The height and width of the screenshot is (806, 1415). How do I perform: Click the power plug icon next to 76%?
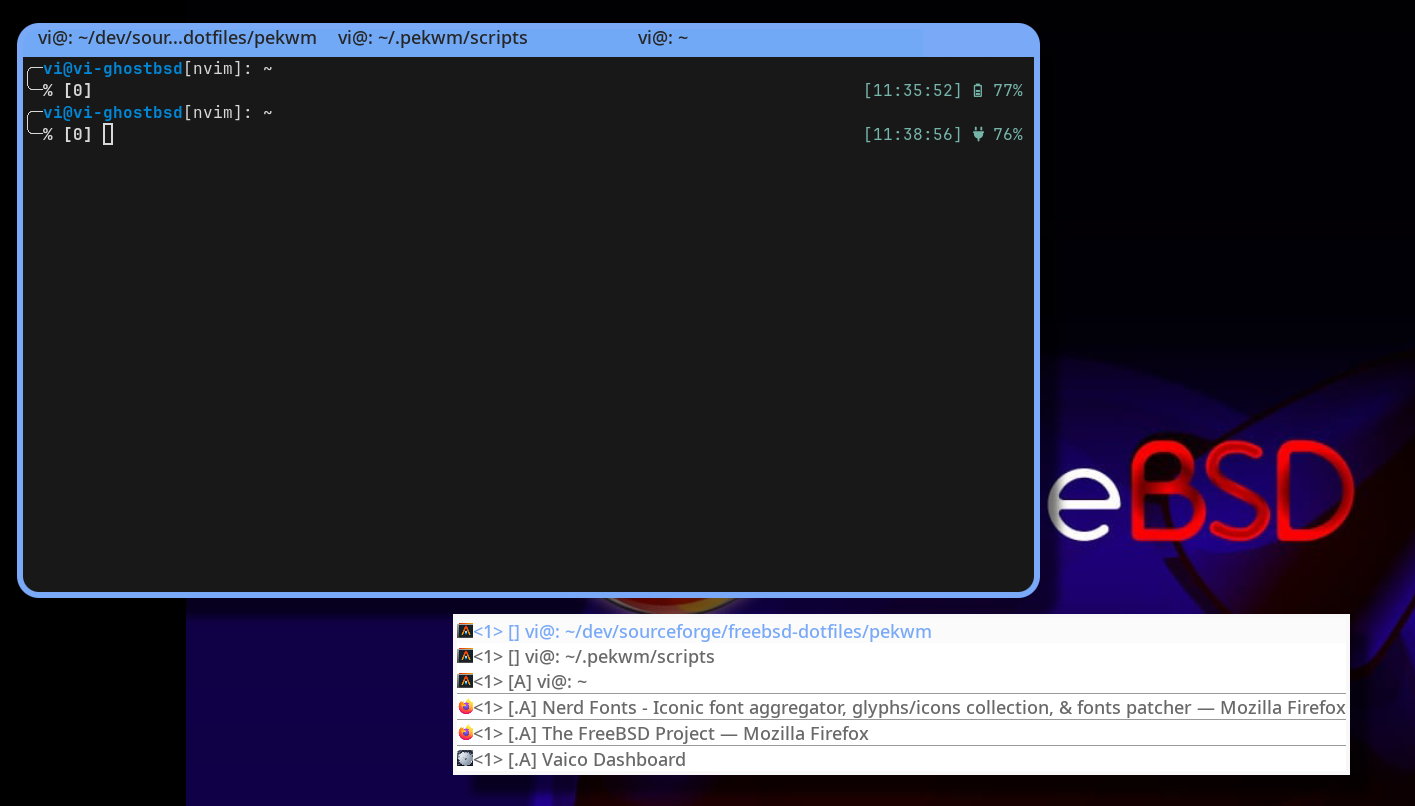tap(978, 134)
